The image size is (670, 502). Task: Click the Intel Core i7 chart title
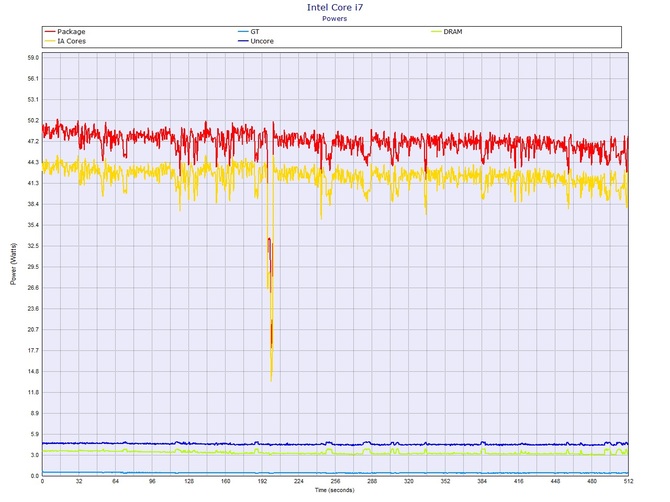[x=335, y=7]
